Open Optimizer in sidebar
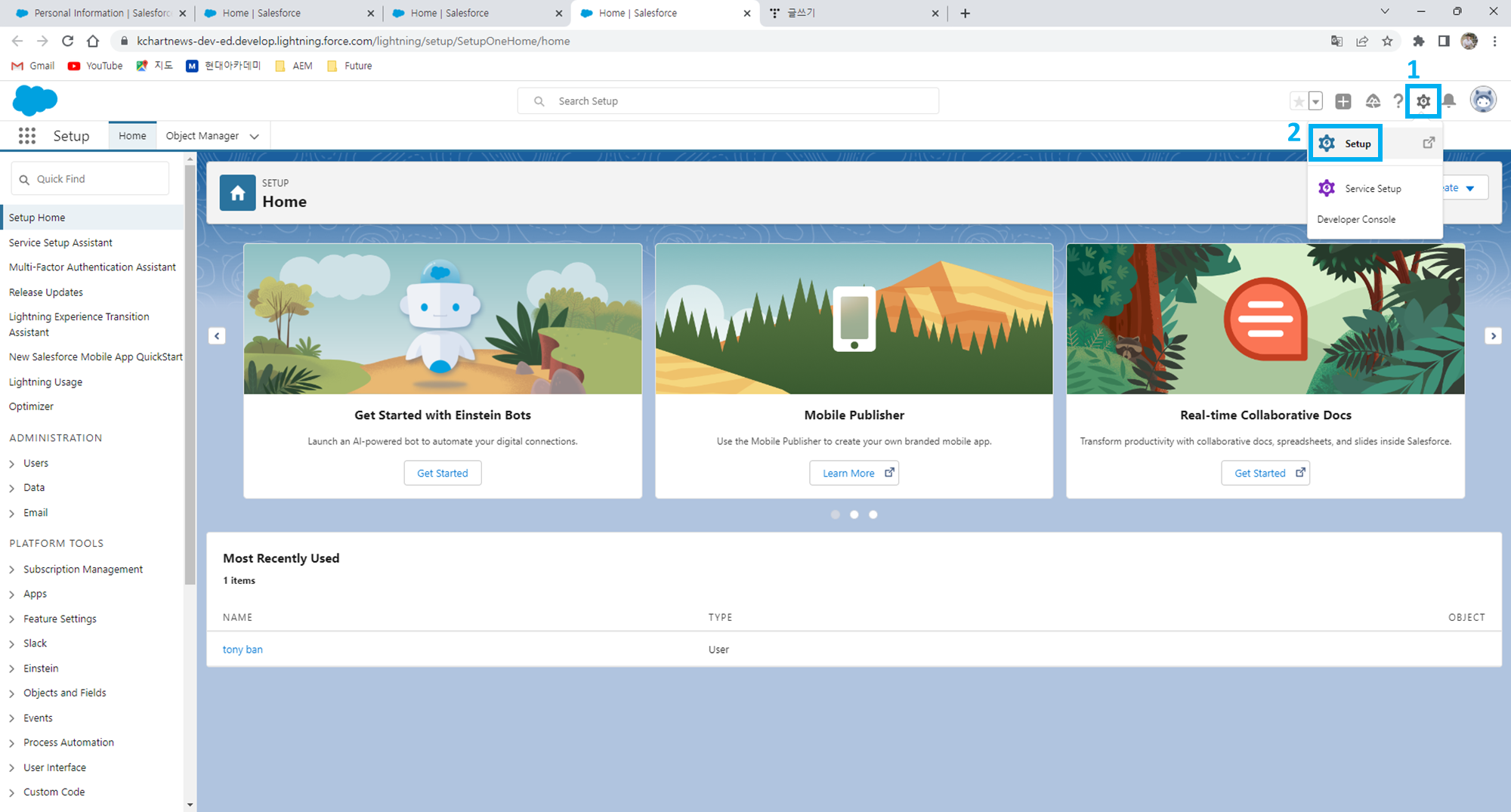1511x812 pixels. click(x=31, y=406)
